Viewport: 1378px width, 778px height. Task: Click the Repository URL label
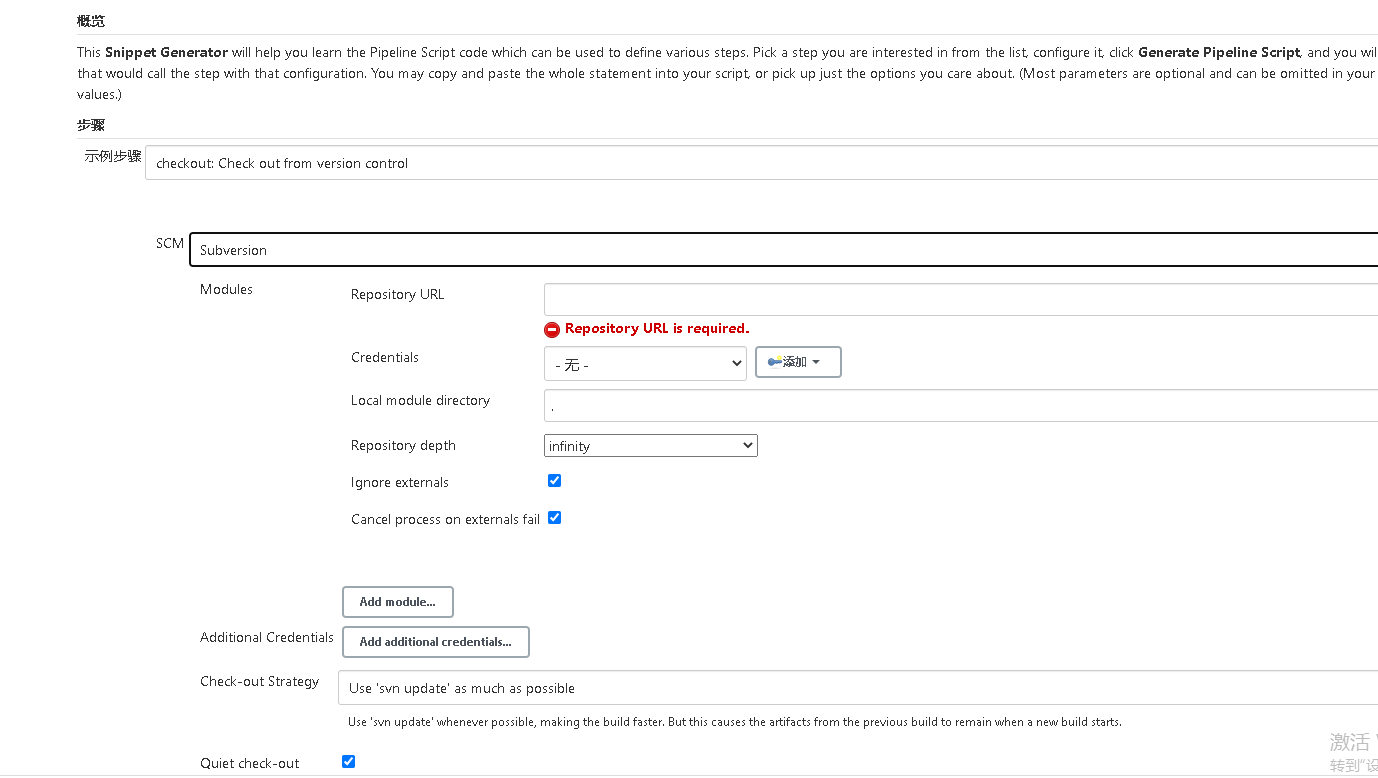(397, 294)
